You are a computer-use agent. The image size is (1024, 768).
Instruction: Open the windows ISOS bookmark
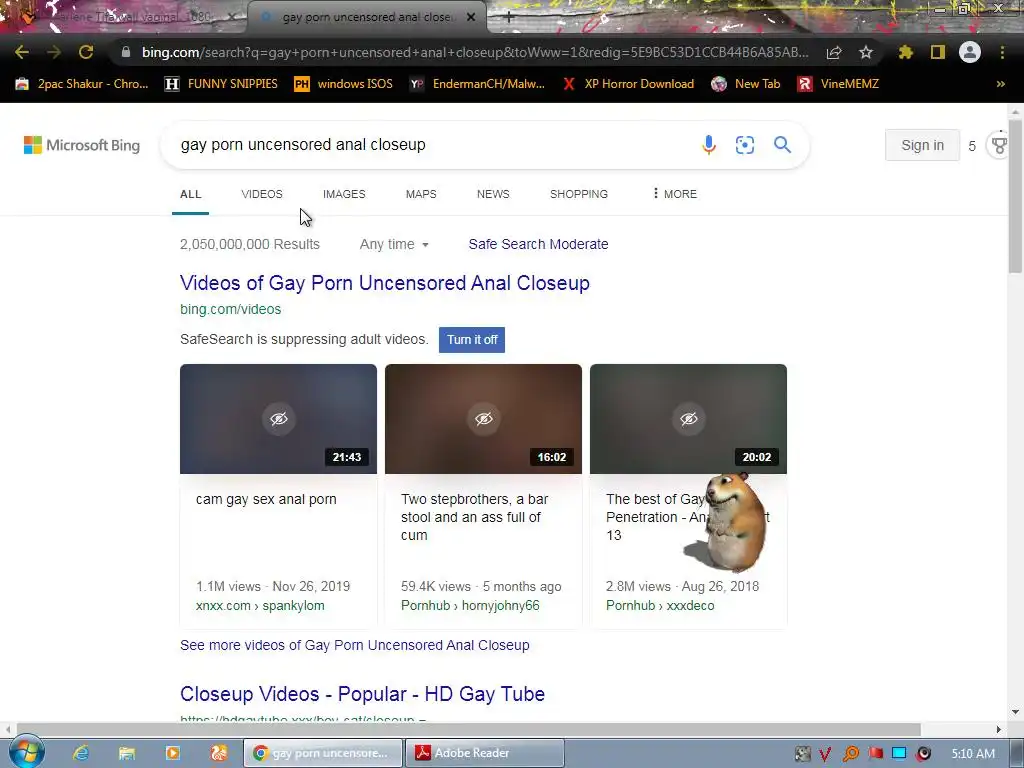344,84
